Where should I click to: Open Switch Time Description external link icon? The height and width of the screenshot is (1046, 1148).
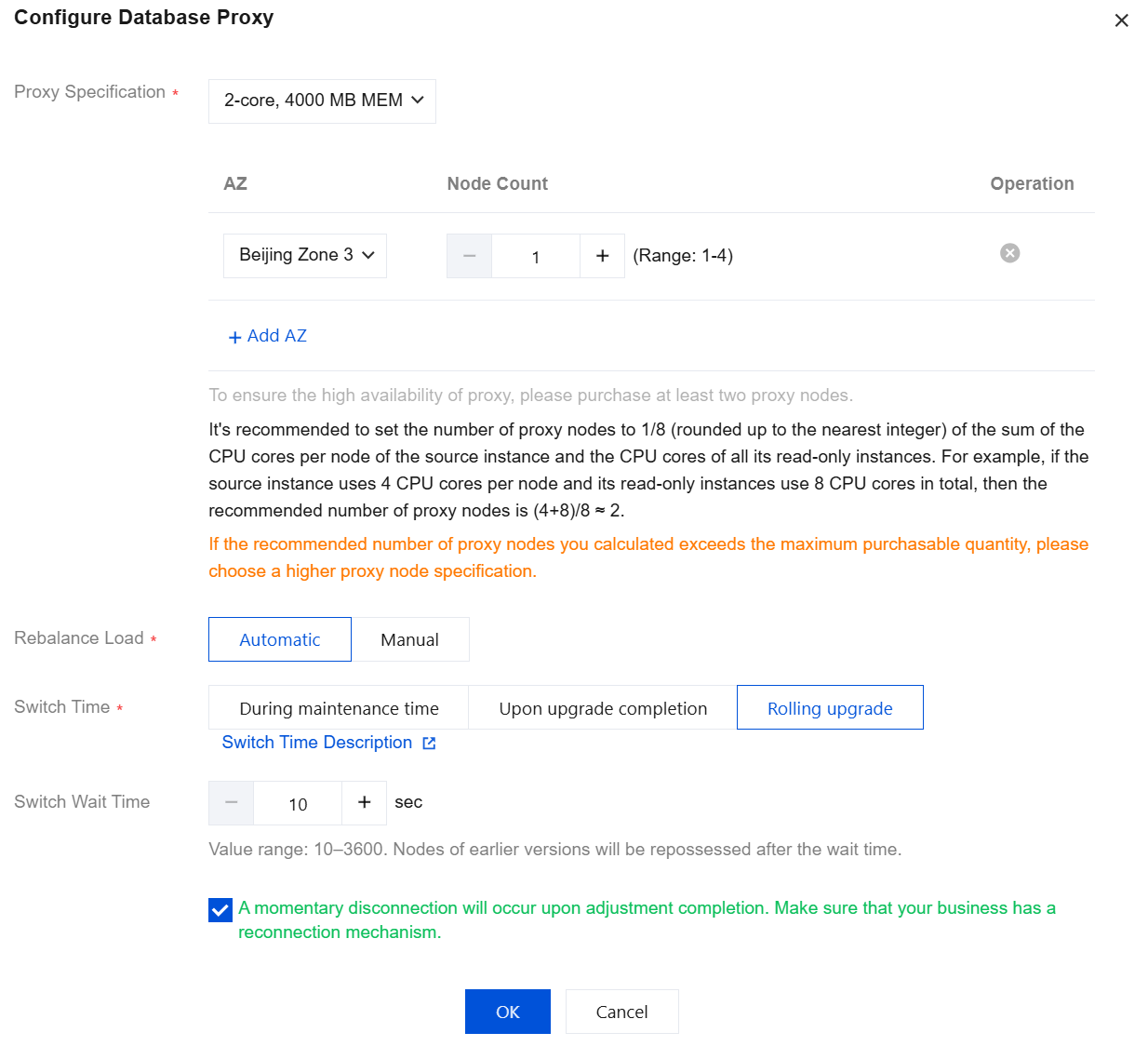429,743
